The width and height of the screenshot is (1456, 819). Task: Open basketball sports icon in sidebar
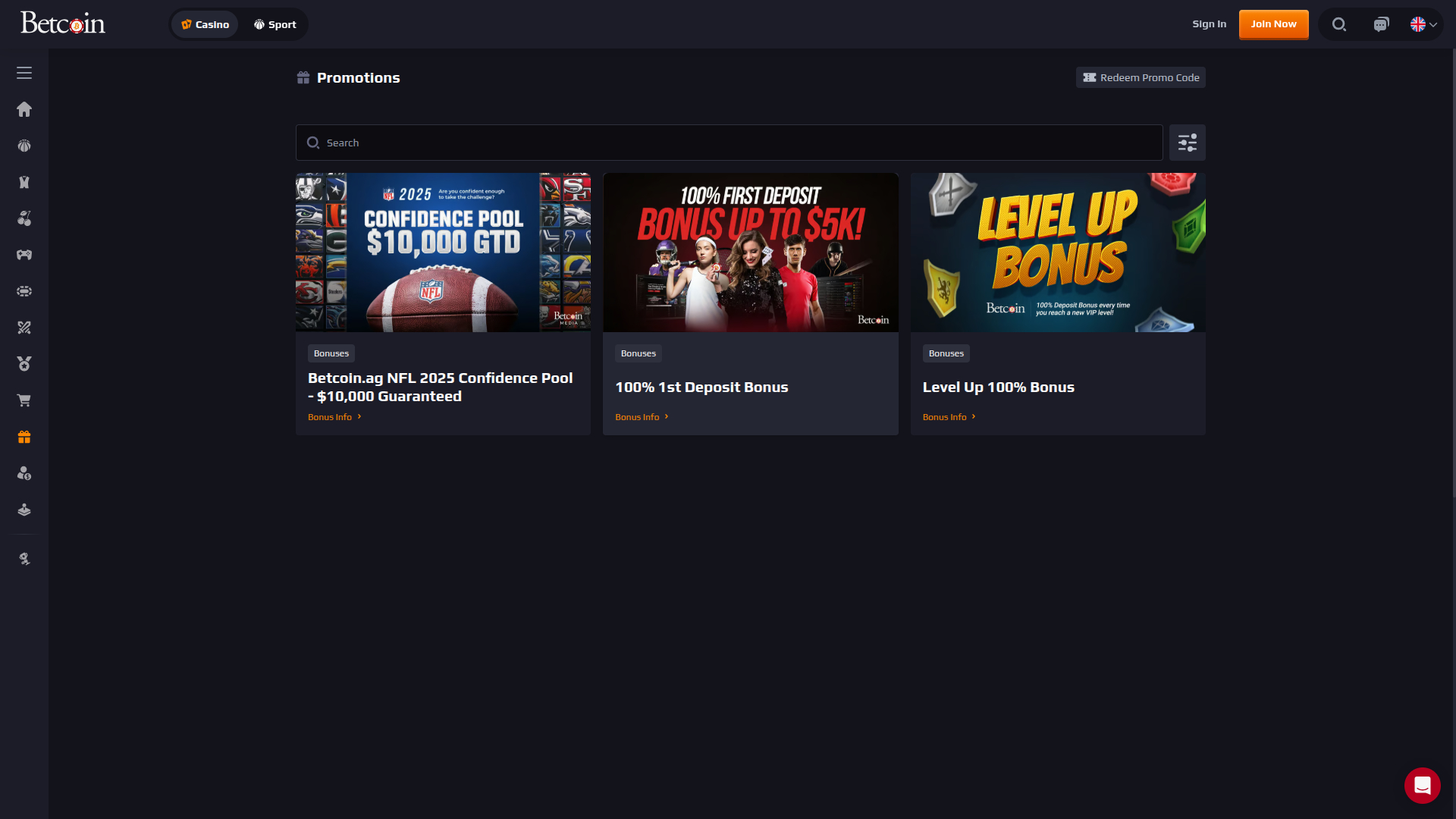(x=24, y=146)
